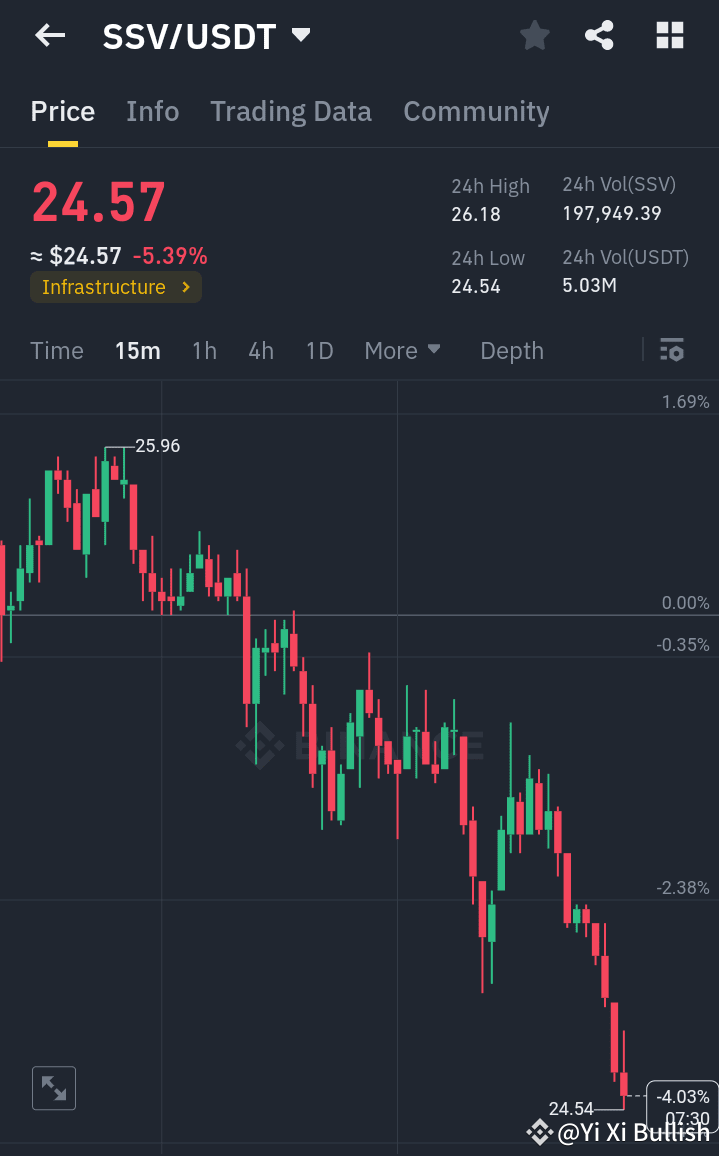This screenshot has width=719, height=1156.
Task: Expand chart with the fullscreen icon
Action: coord(53,1088)
